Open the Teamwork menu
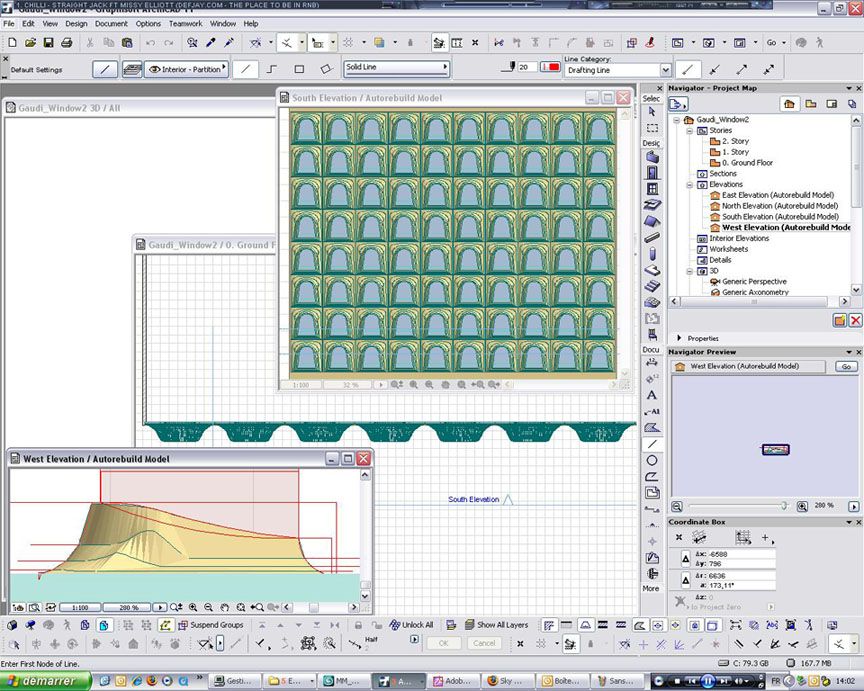 [185, 23]
